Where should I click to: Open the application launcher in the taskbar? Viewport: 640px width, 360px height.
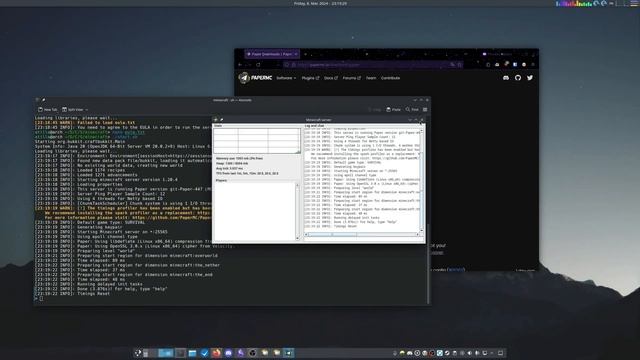click(138, 353)
